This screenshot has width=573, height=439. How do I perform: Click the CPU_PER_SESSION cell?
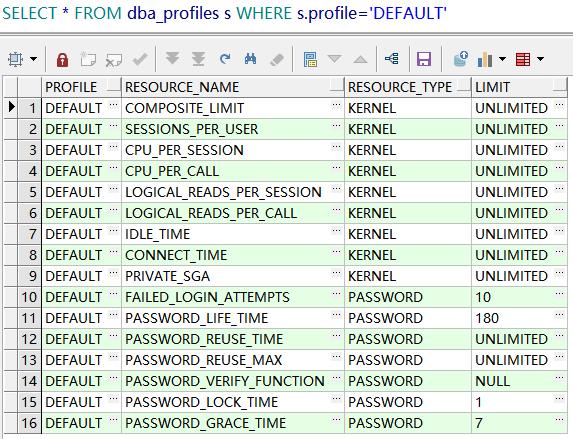pos(233,150)
